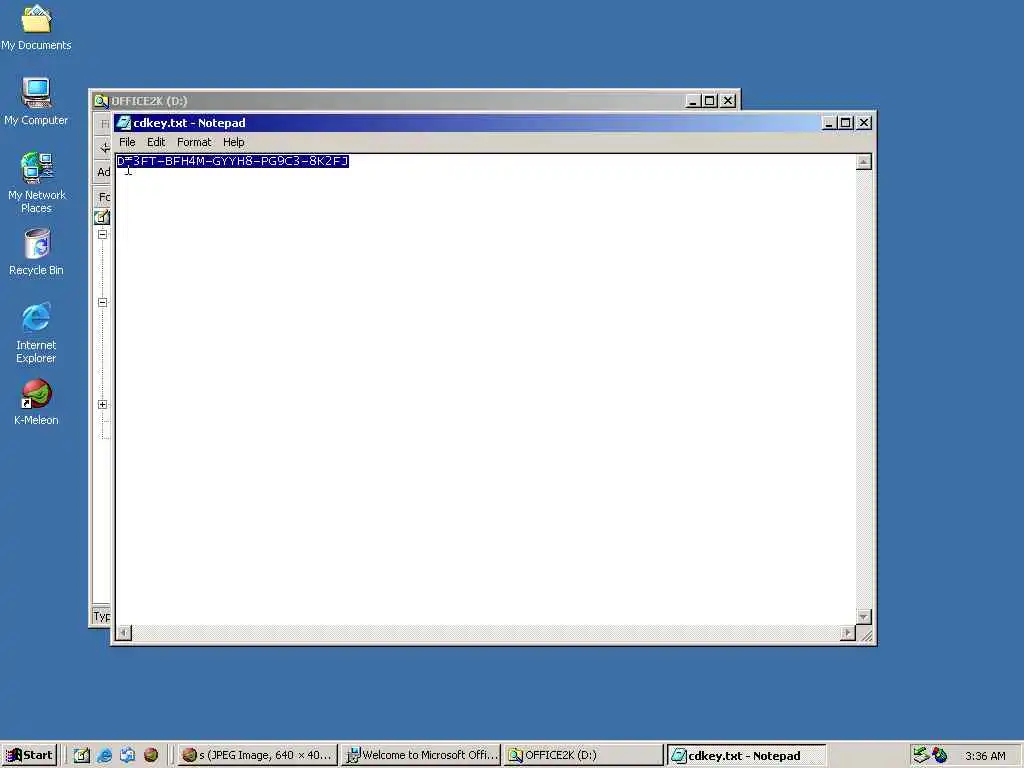This screenshot has height=768, width=1024.
Task: Close the cdkey.txt Notepad window
Action: click(864, 123)
